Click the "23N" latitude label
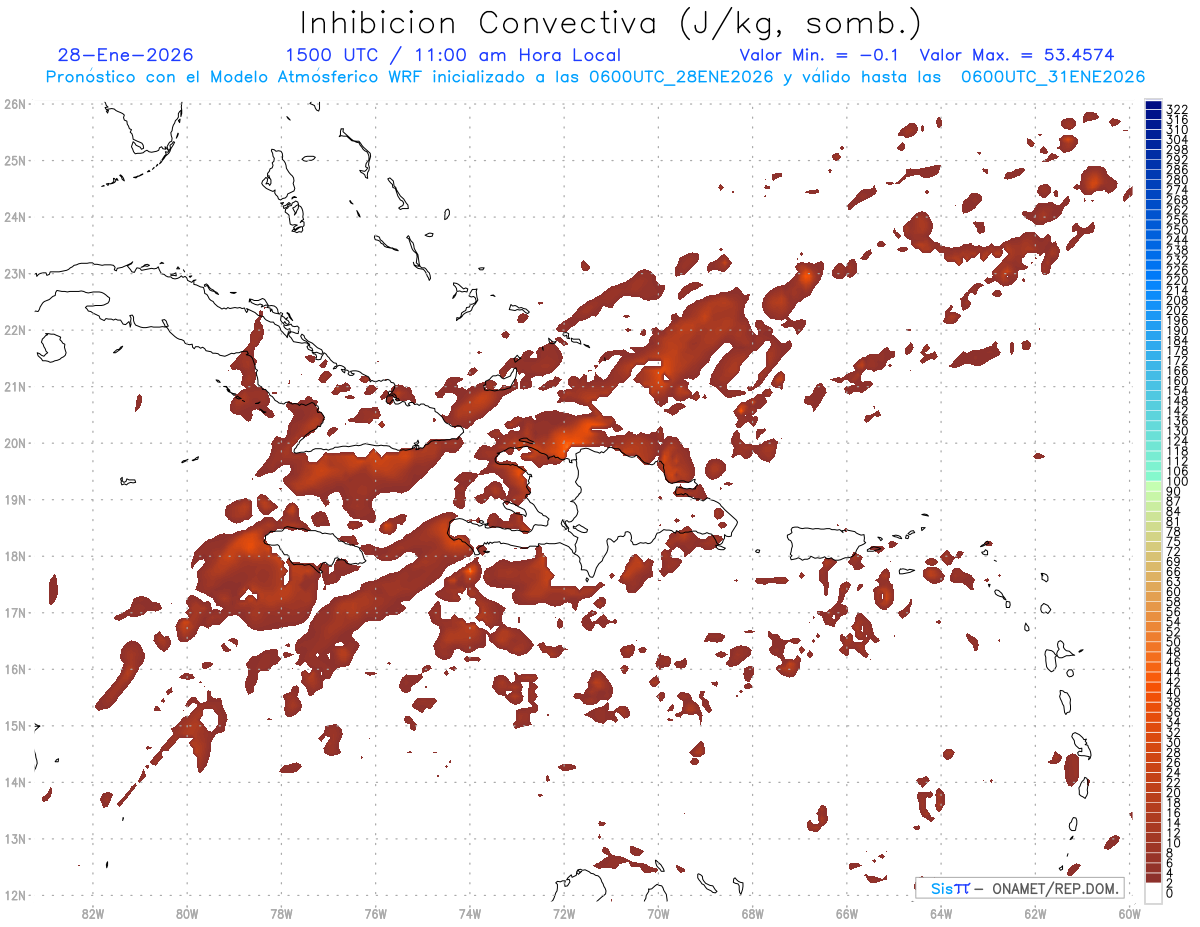Viewport: 1200px width, 927px height. tap(14, 273)
